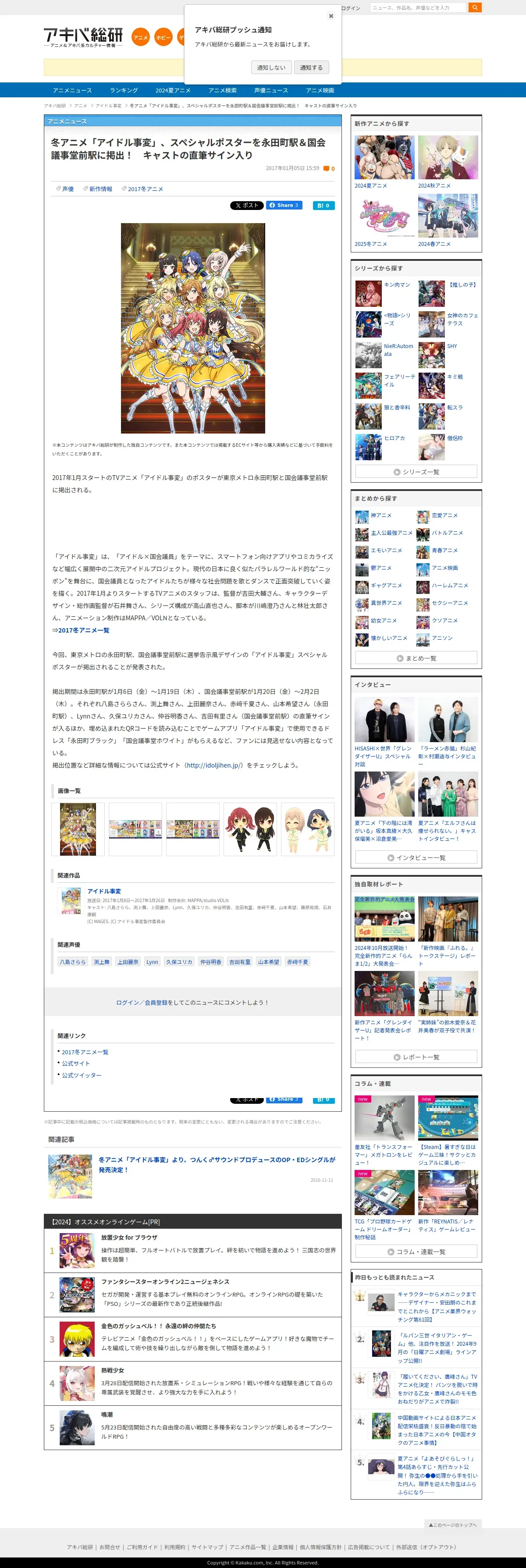Click the 転スラ series icon
Viewport: 526px width, 1568px height.
coord(432,416)
